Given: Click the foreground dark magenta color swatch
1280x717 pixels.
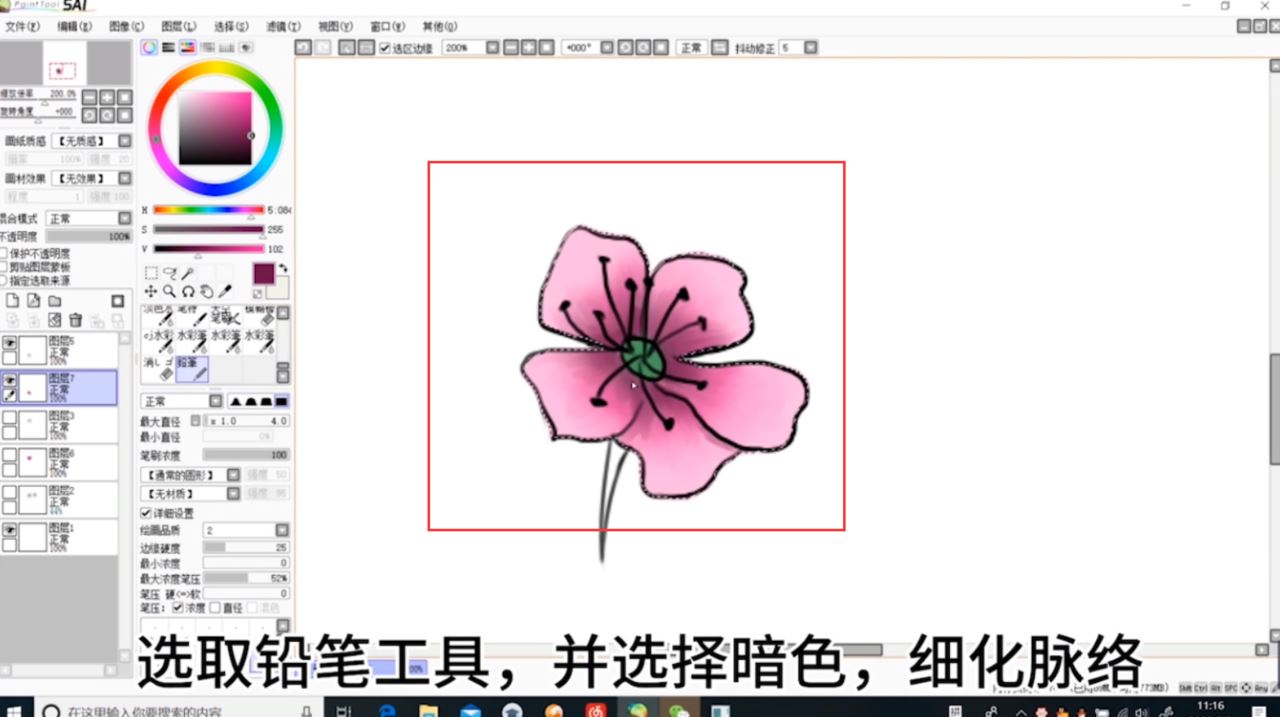Looking at the screenshot, I should pos(263,273).
